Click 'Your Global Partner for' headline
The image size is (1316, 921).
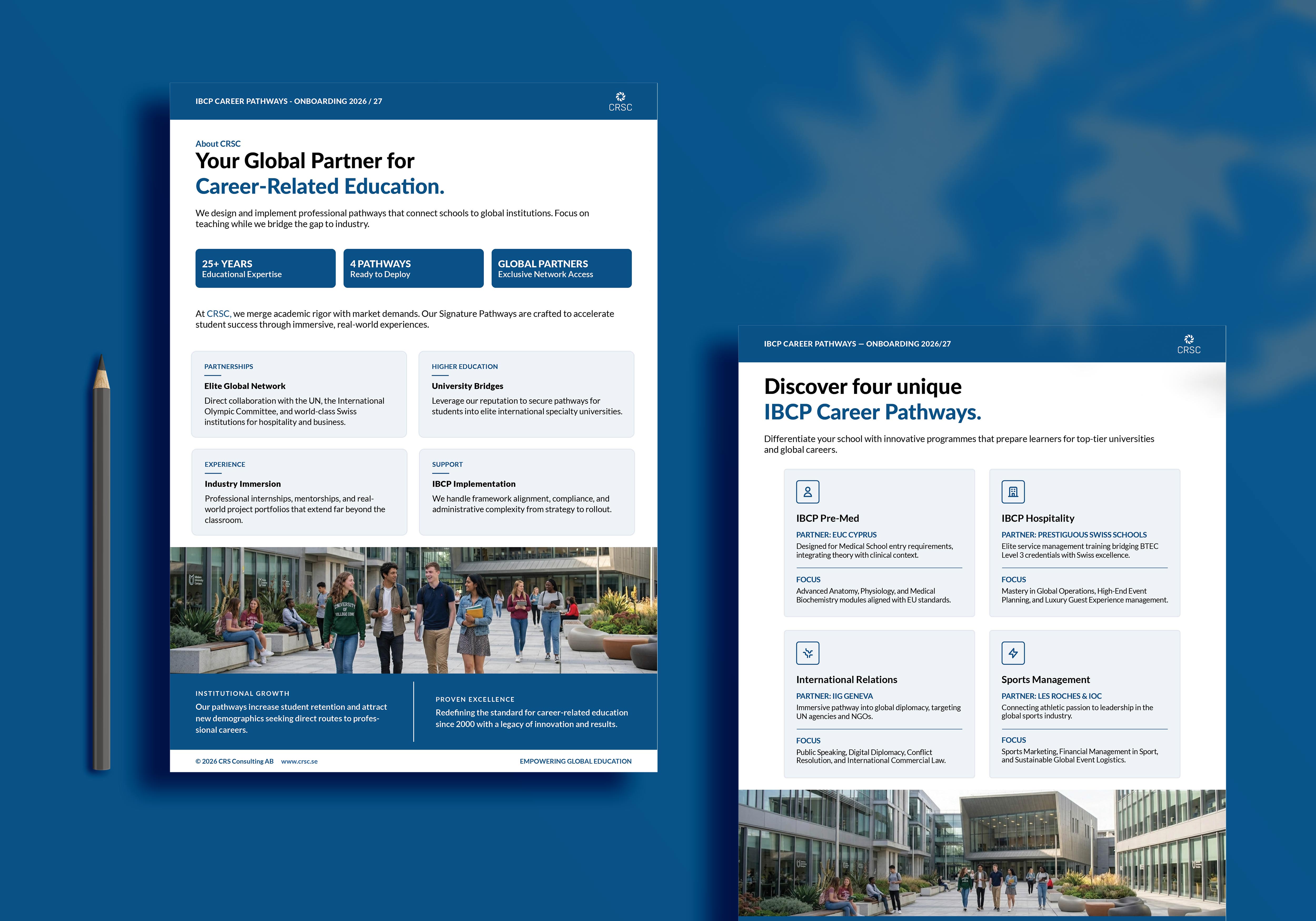point(305,161)
